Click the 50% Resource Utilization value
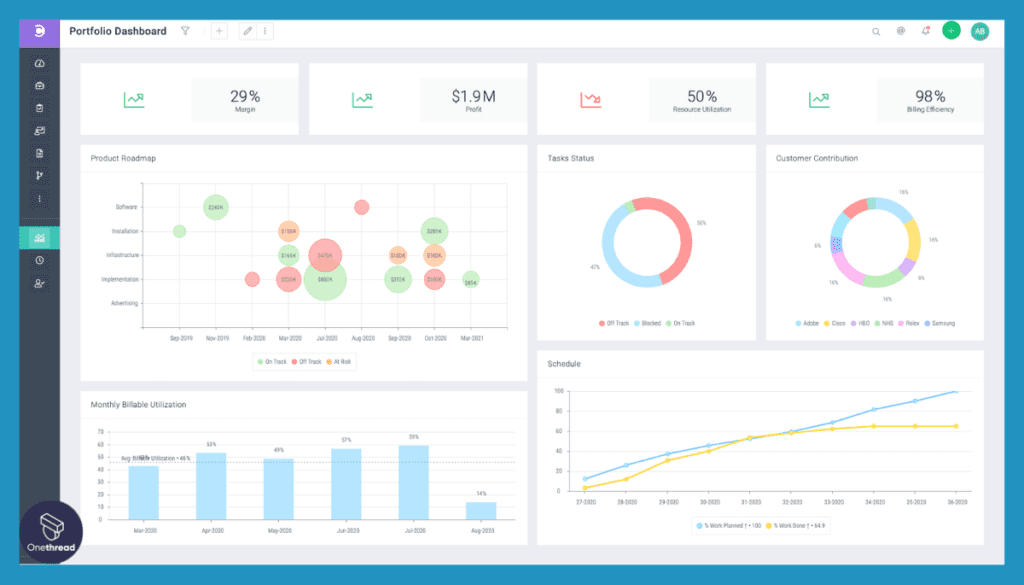The width and height of the screenshot is (1024, 585). (x=702, y=96)
